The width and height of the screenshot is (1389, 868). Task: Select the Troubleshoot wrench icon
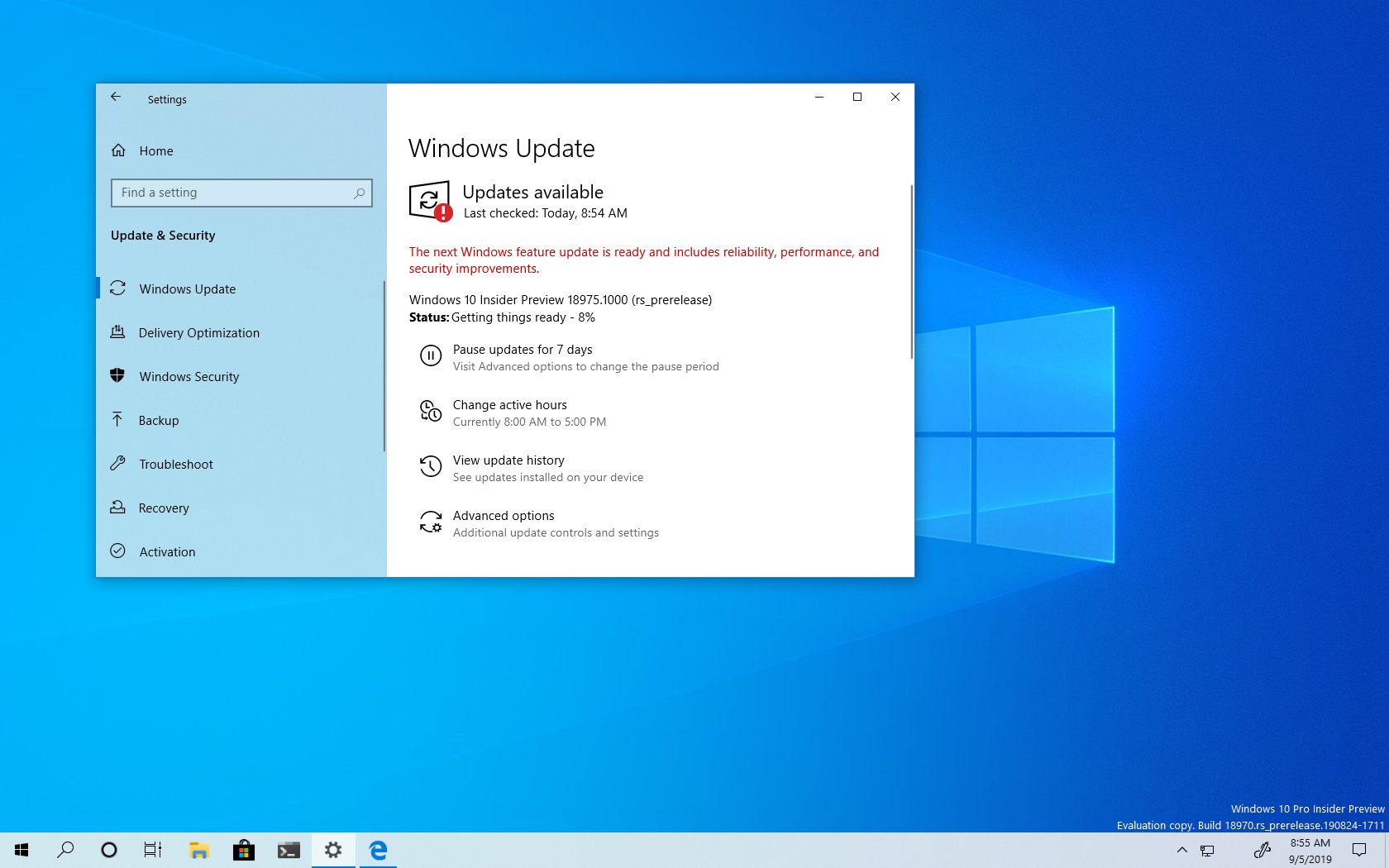tap(118, 464)
